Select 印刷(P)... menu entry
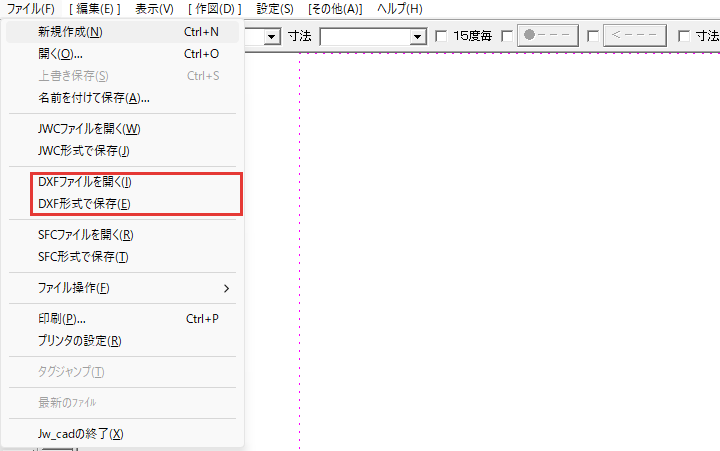Viewport: 720px width, 451px height. 123,319
